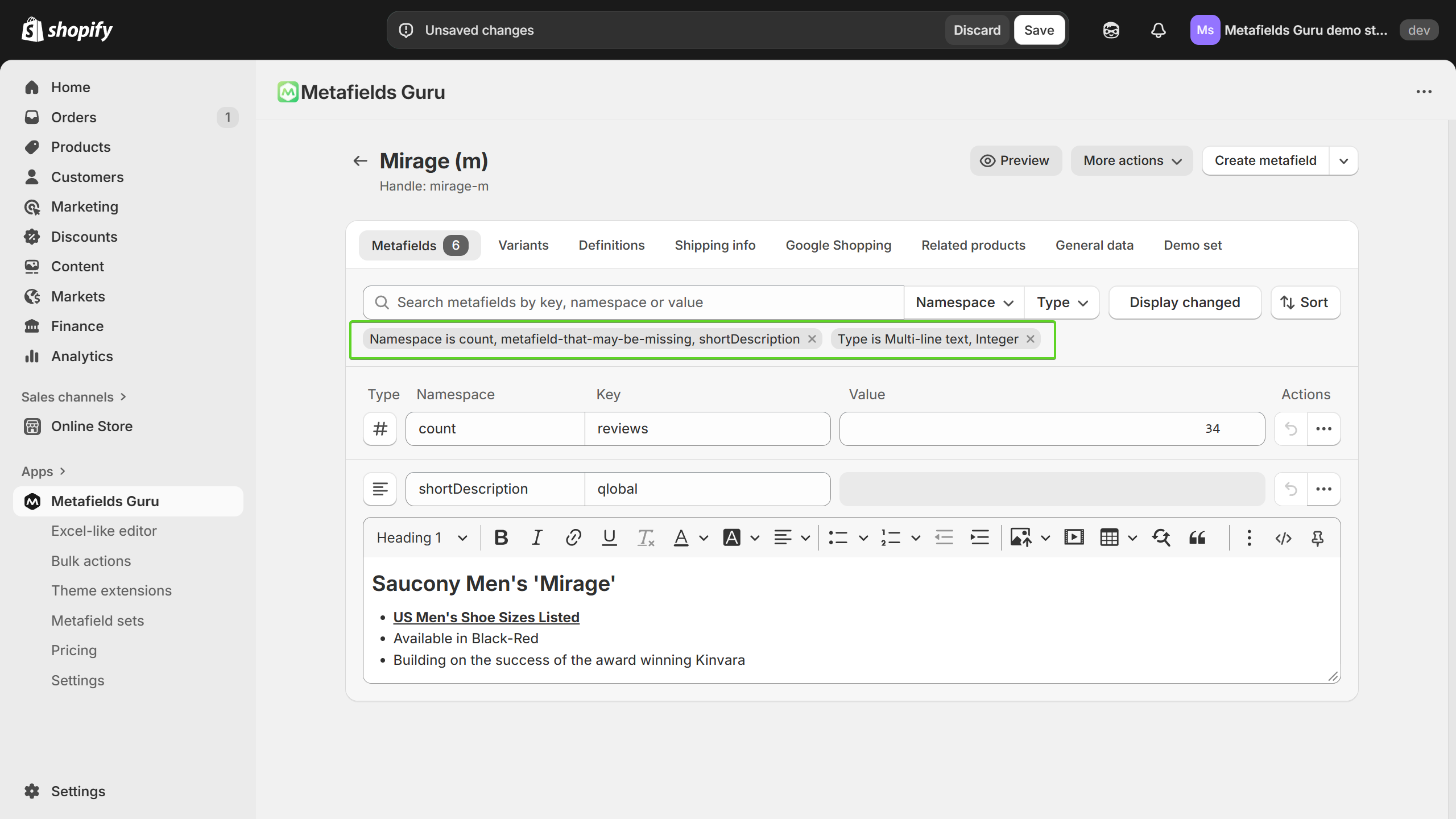Toggle bold formatting in the editor
The width and height of the screenshot is (1456, 819).
tap(500, 537)
